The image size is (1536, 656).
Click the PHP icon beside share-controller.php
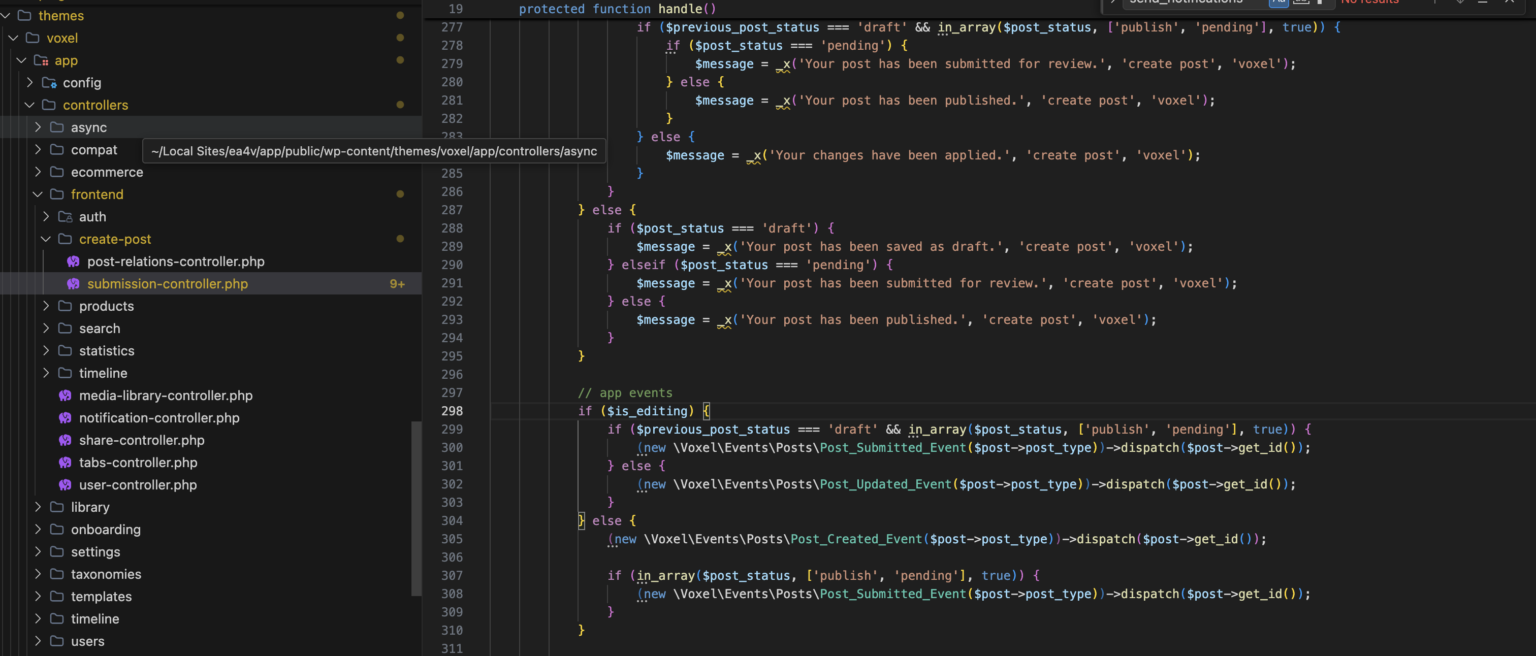65,441
